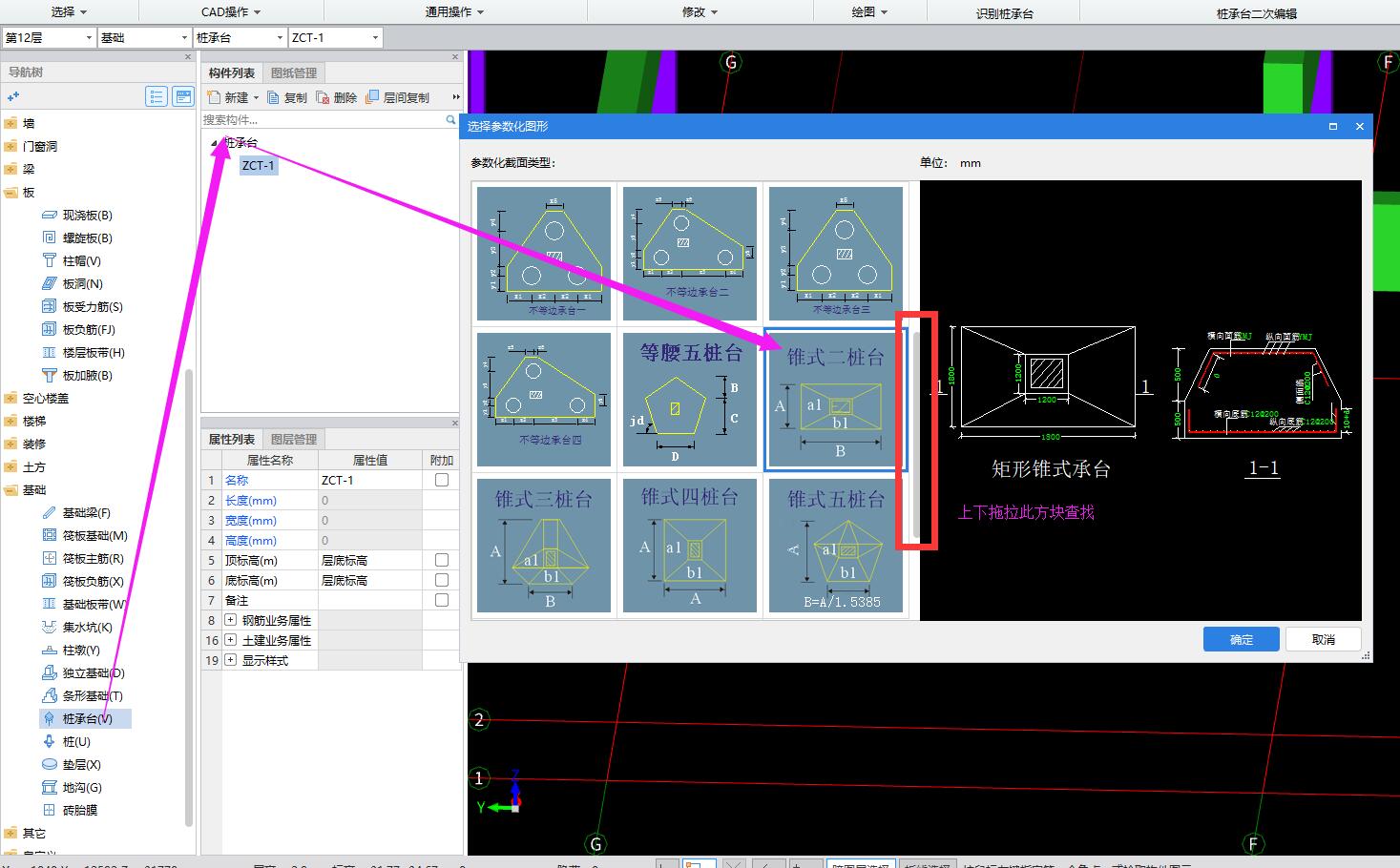Click the 确定 confirm button
Image resolution: width=1400 pixels, height=868 pixels.
[1242, 639]
